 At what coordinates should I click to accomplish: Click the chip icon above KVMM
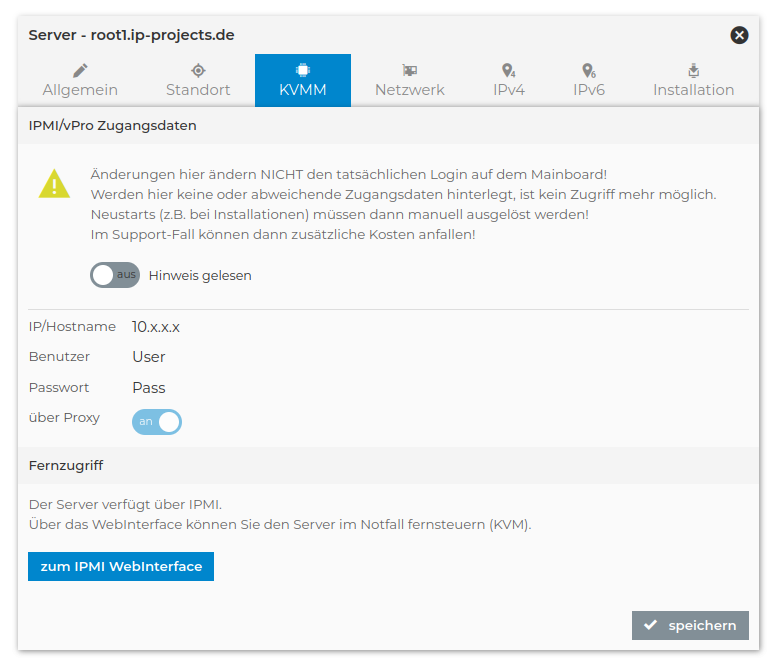pos(302,70)
